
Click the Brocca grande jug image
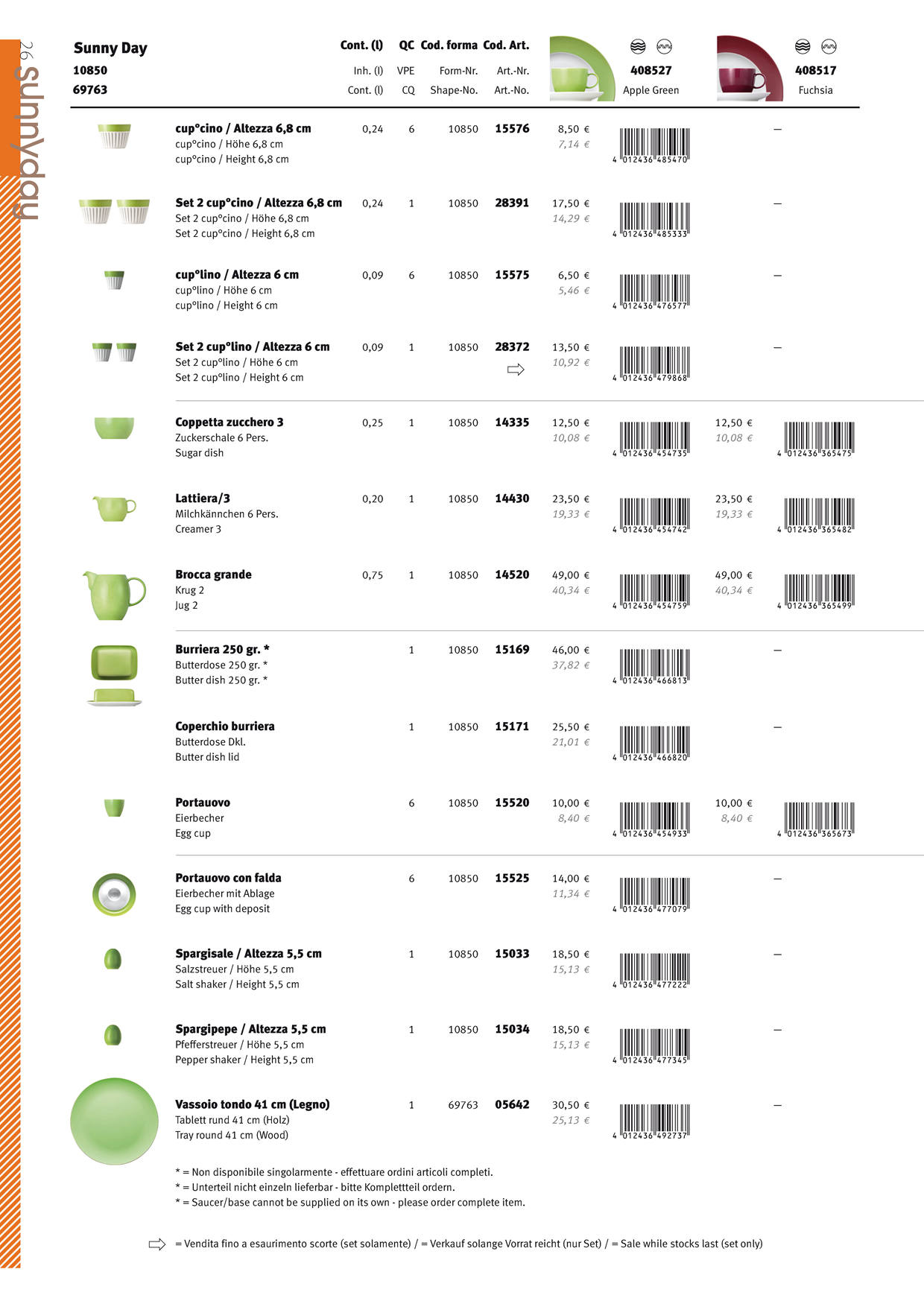pos(115,595)
